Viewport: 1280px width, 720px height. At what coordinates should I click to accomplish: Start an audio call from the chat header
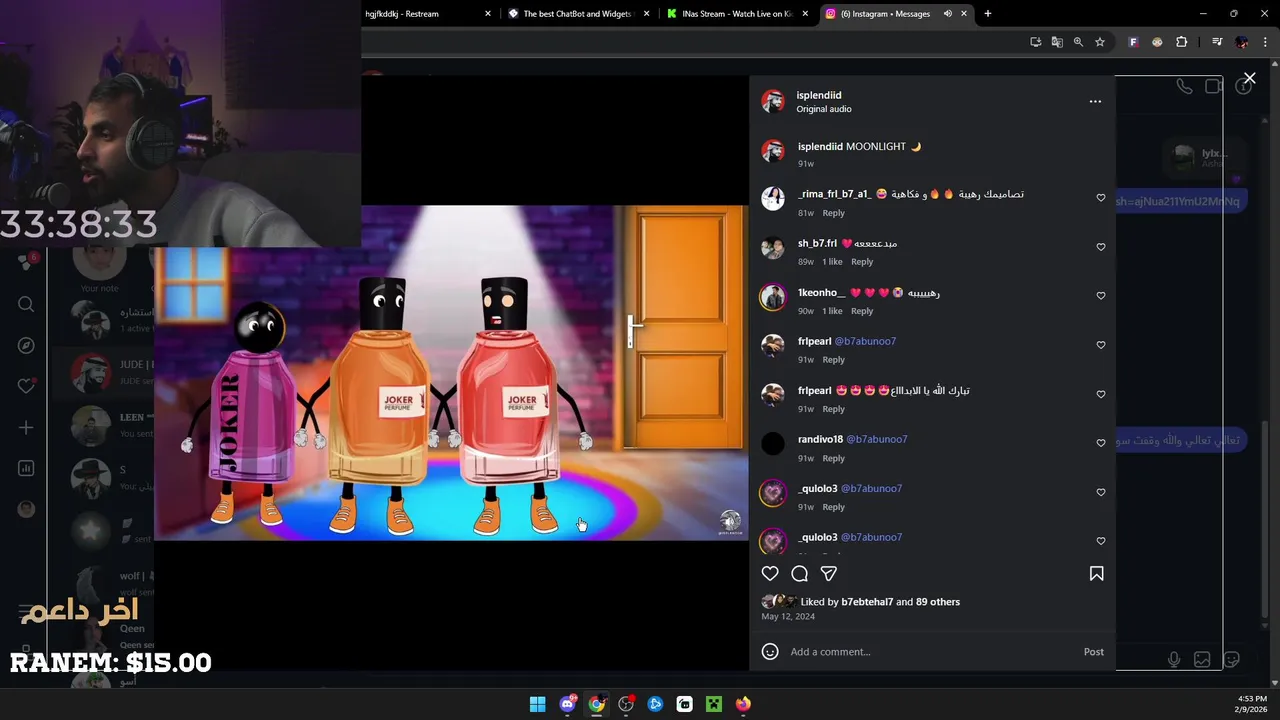1184,87
